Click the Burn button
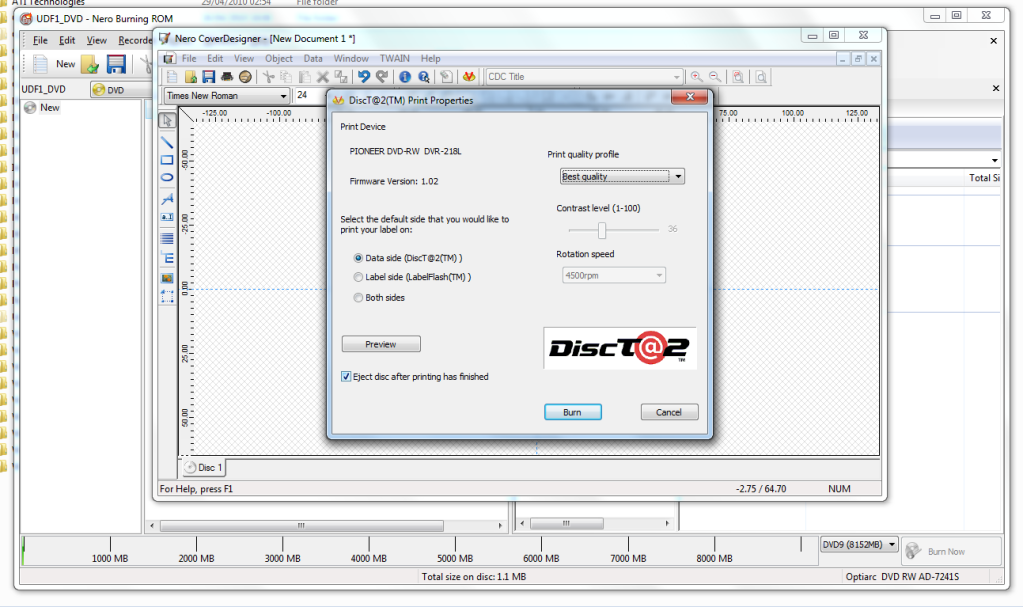This screenshot has width=1023, height=607. (x=573, y=412)
